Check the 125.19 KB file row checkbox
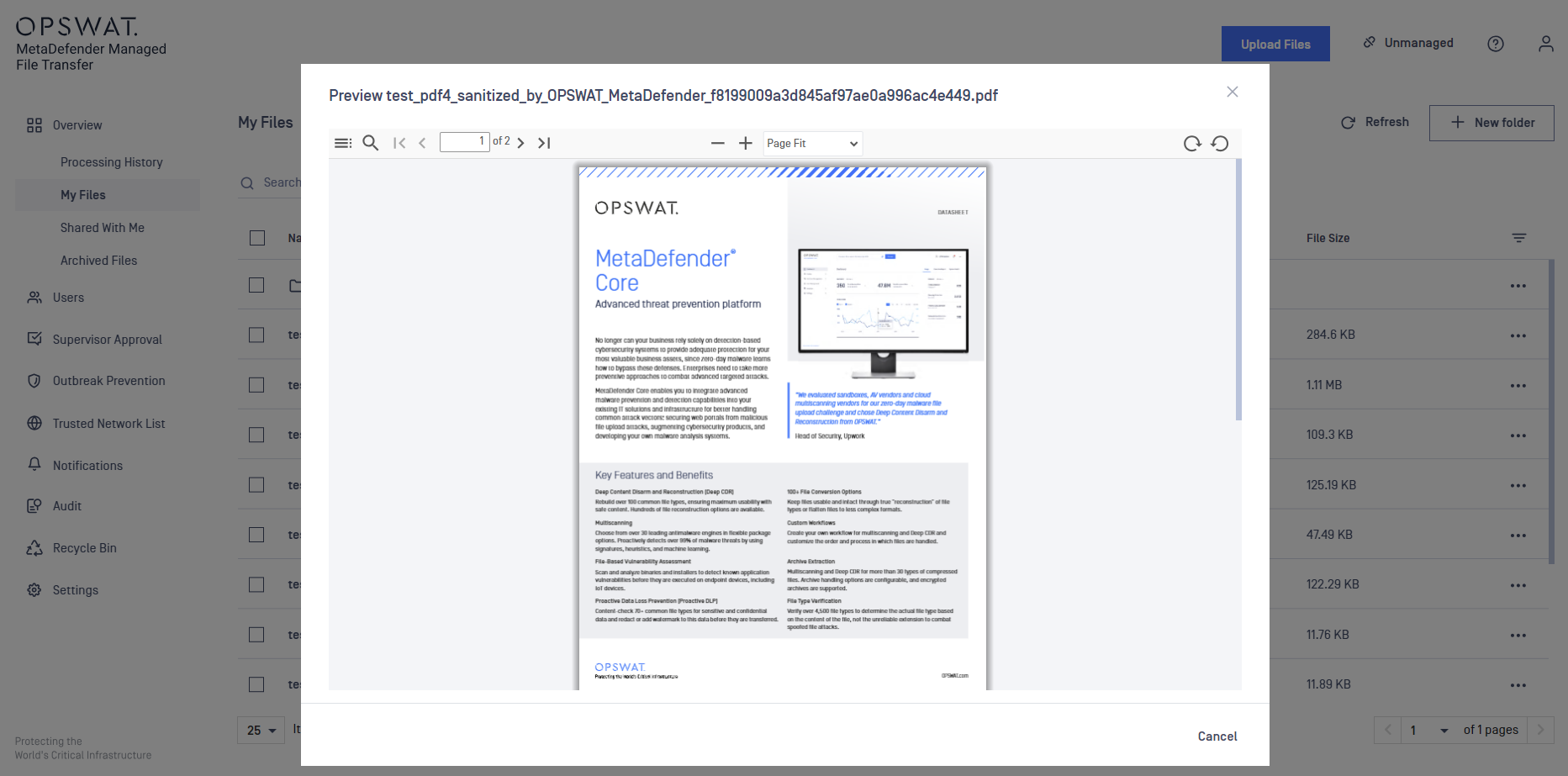The height and width of the screenshot is (776, 1568). click(x=257, y=485)
